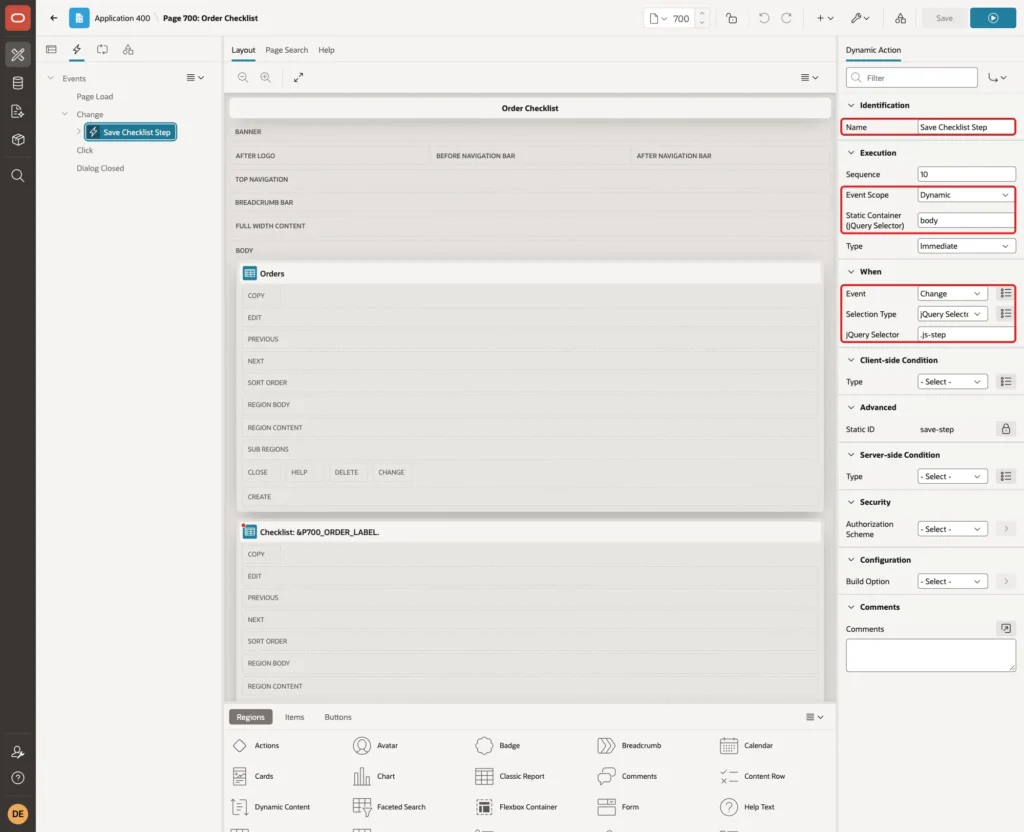1024x832 pixels.
Task: Expand the Save Checklist Step node
Action: click(x=78, y=131)
